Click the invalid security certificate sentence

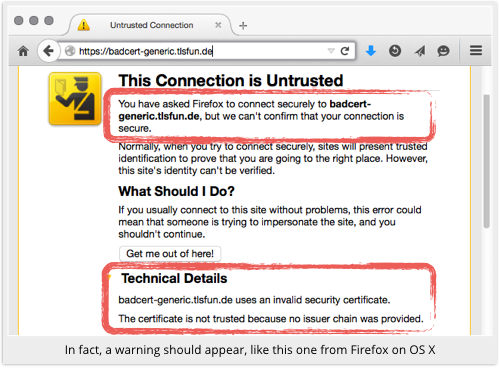[x=254, y=300]
